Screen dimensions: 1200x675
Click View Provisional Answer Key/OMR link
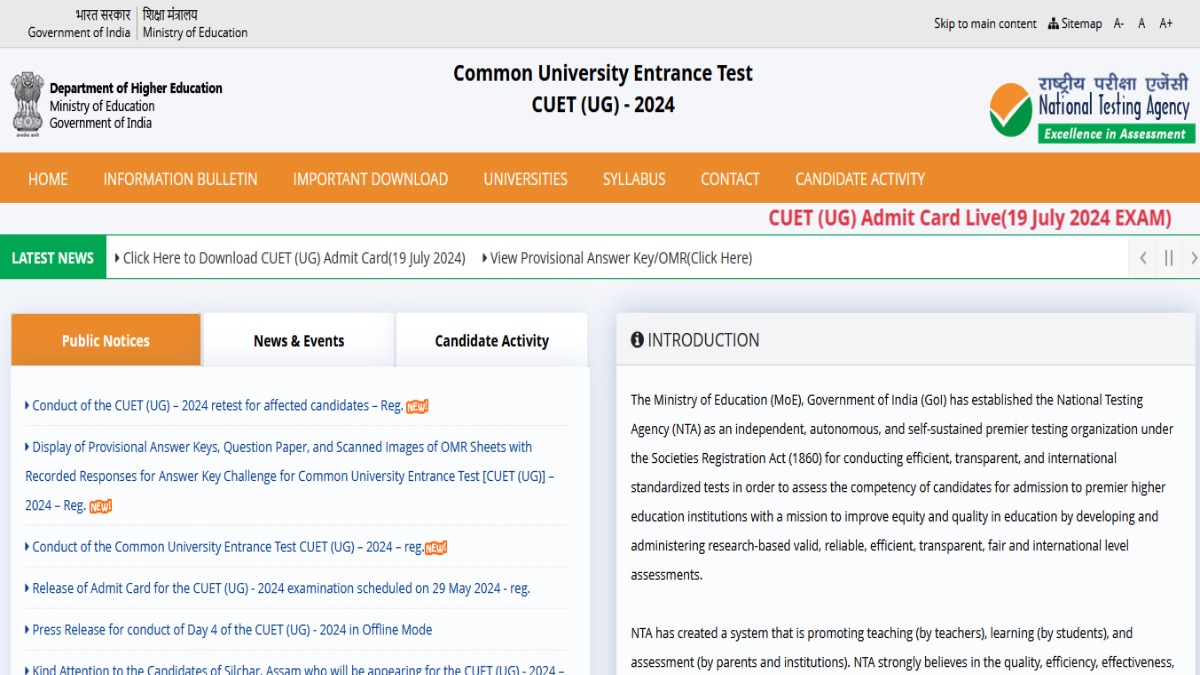tap(618, 257)
